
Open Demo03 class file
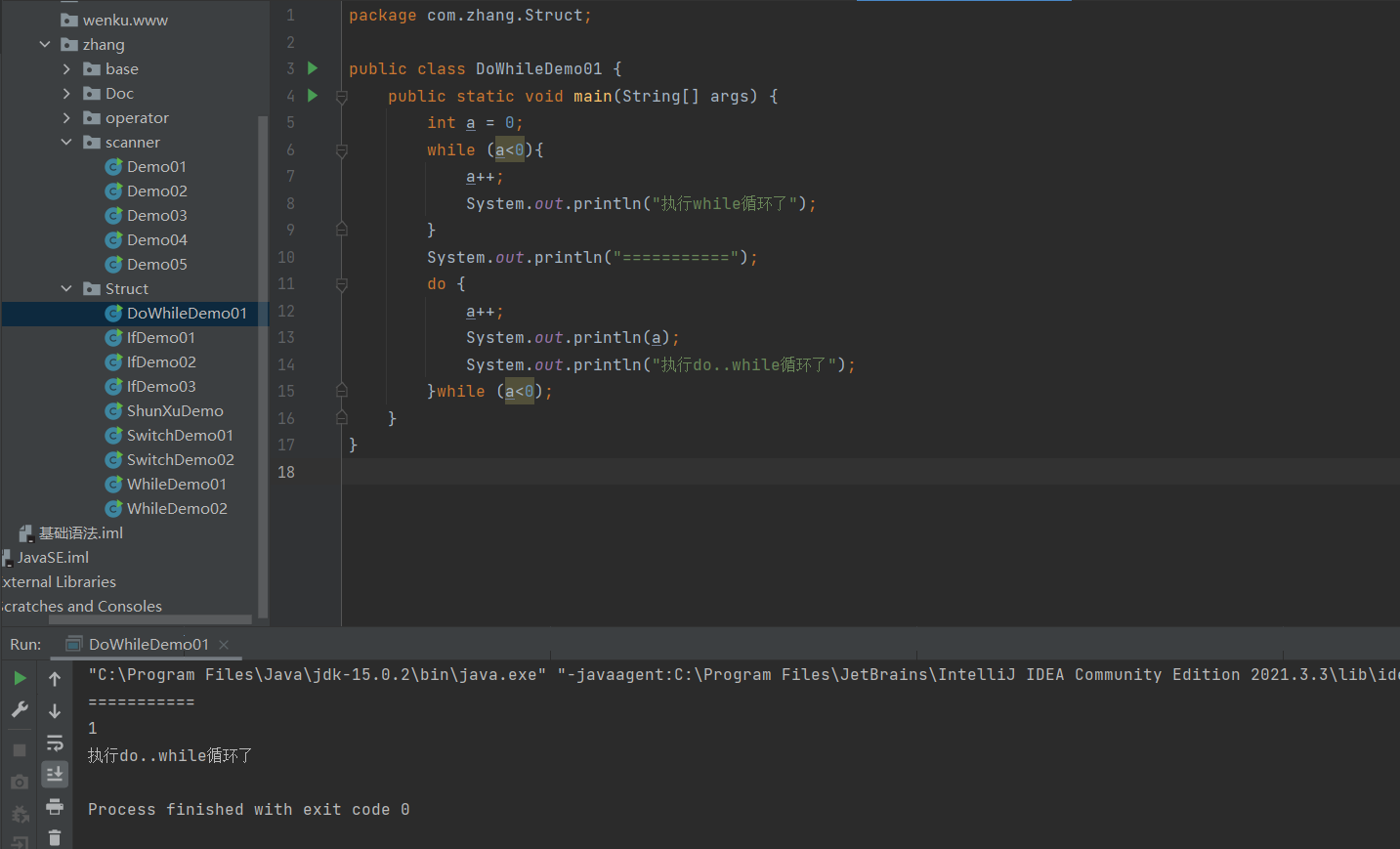pos(156,215)
